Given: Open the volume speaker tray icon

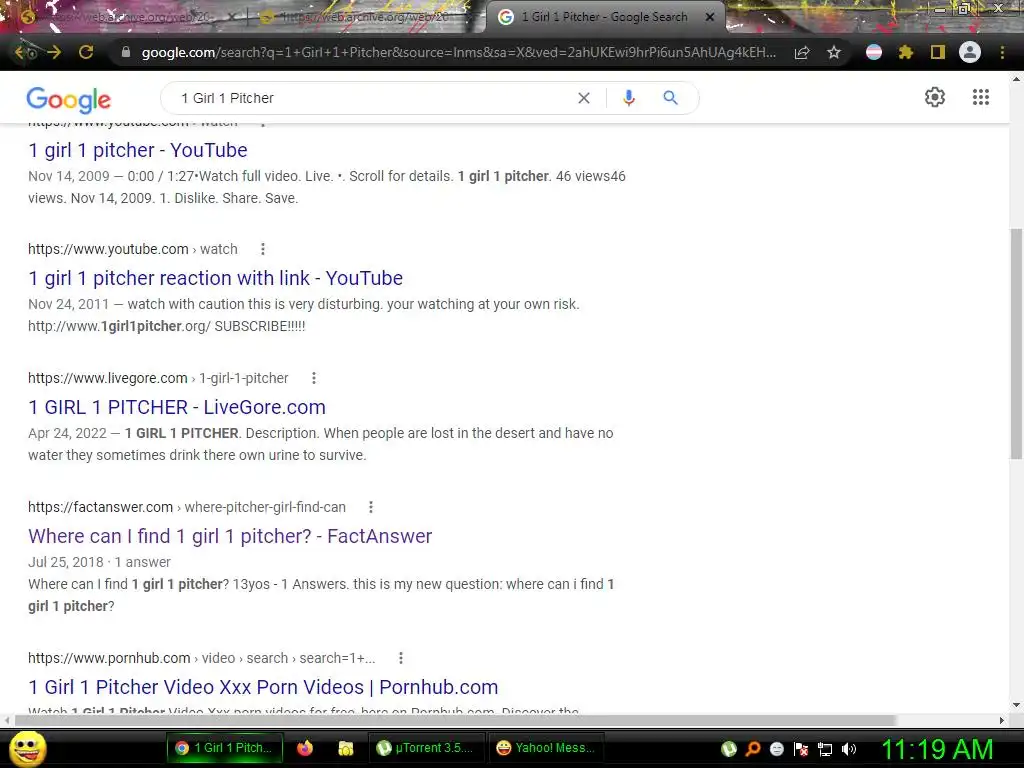Looking at the screenshot, I should (849, 749).
